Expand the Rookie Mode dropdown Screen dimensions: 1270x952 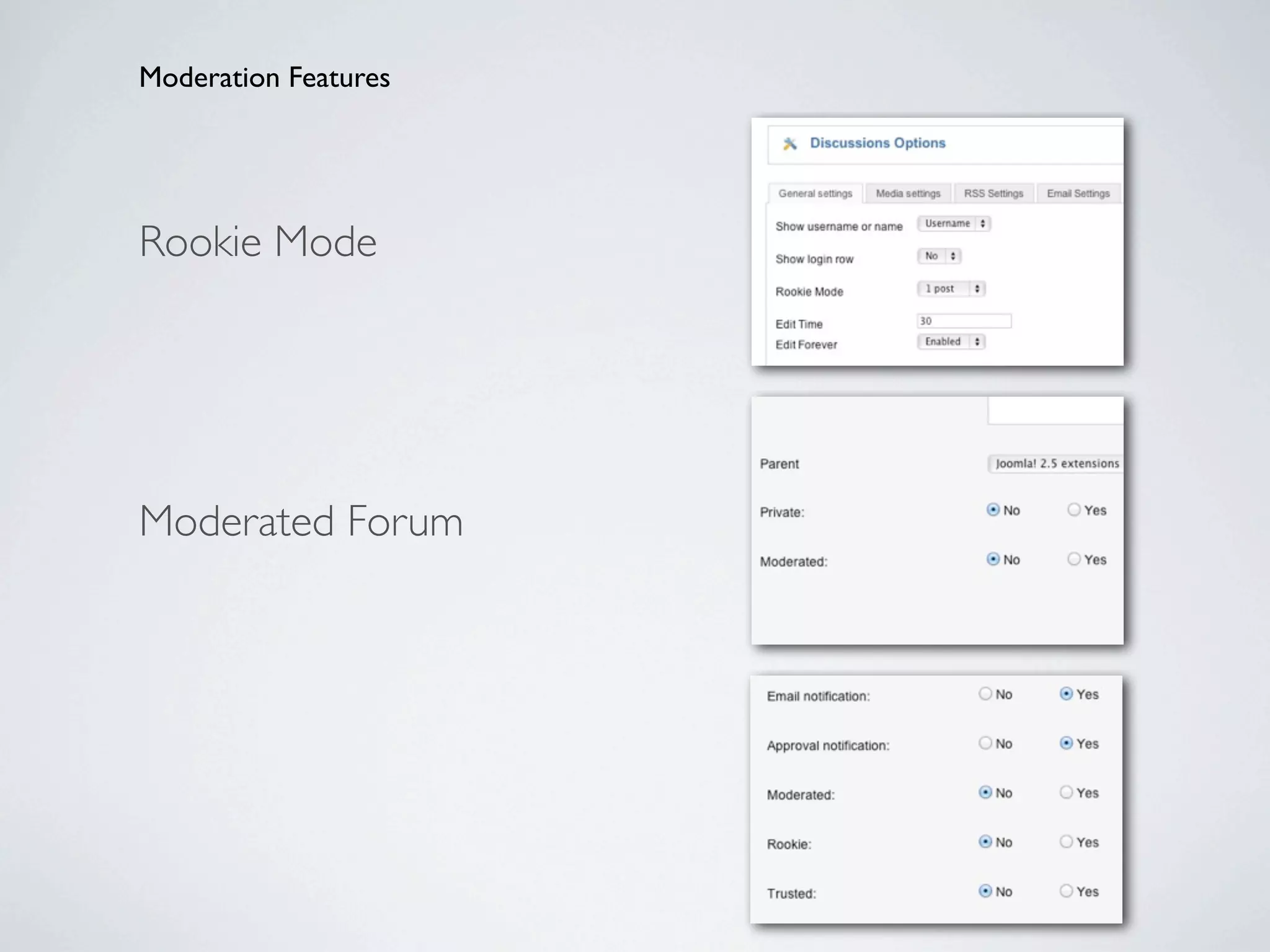pyautogui.click(x=951, y=289)
